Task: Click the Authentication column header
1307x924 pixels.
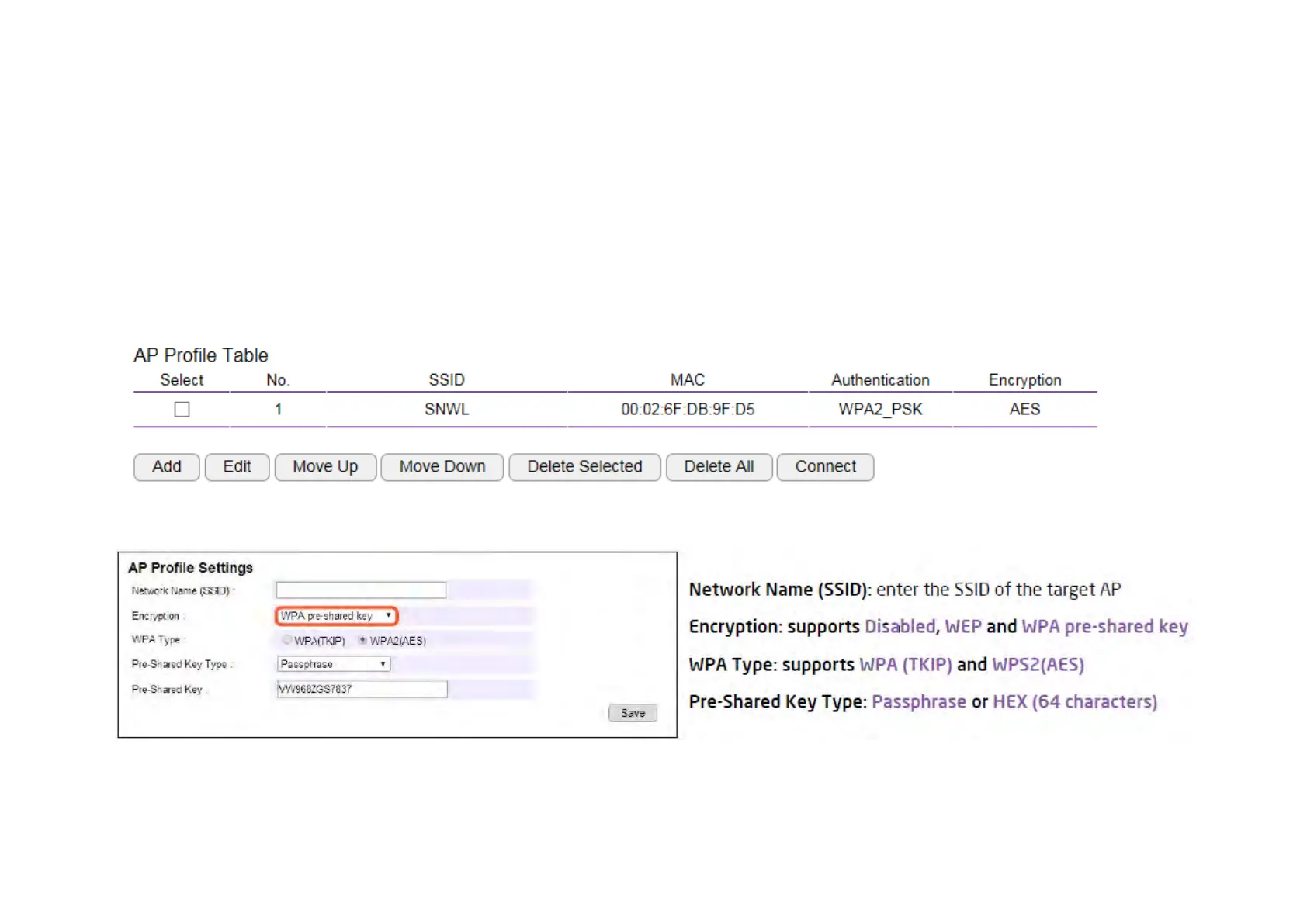Action: tap(880, 380)
